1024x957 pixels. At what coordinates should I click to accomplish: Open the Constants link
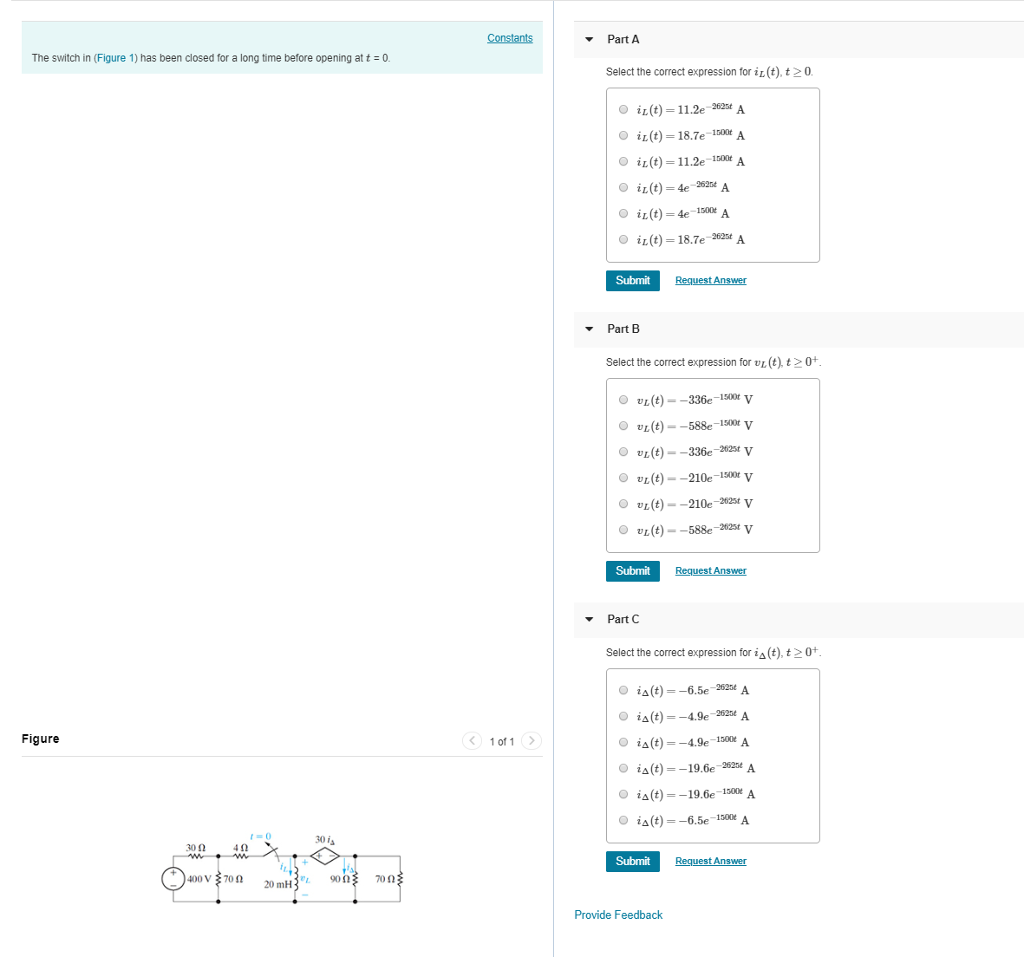coord(509,38)
